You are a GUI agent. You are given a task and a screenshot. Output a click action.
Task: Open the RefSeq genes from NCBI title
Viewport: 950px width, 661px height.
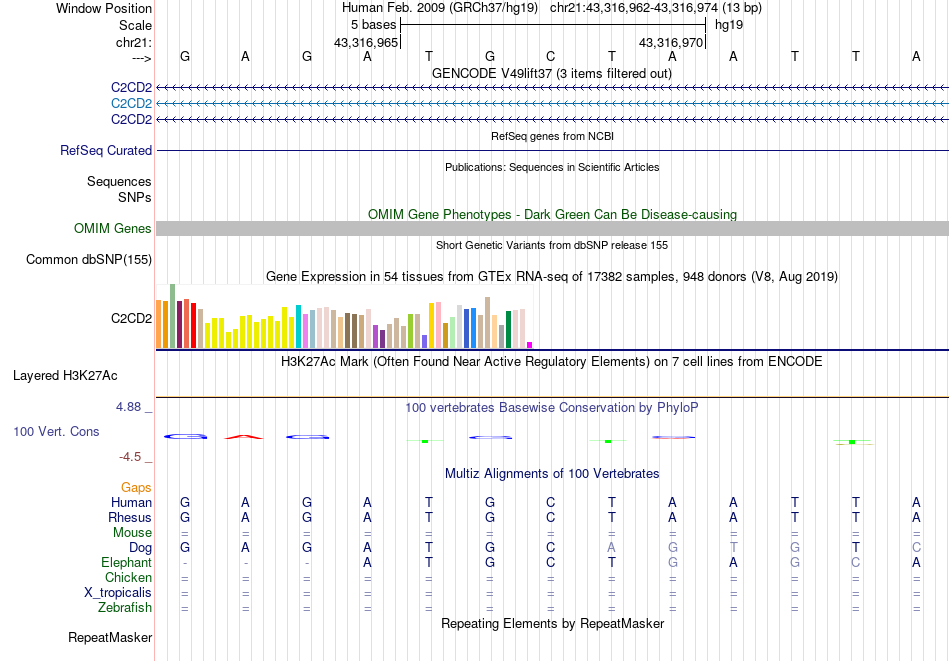coord(552,136)
